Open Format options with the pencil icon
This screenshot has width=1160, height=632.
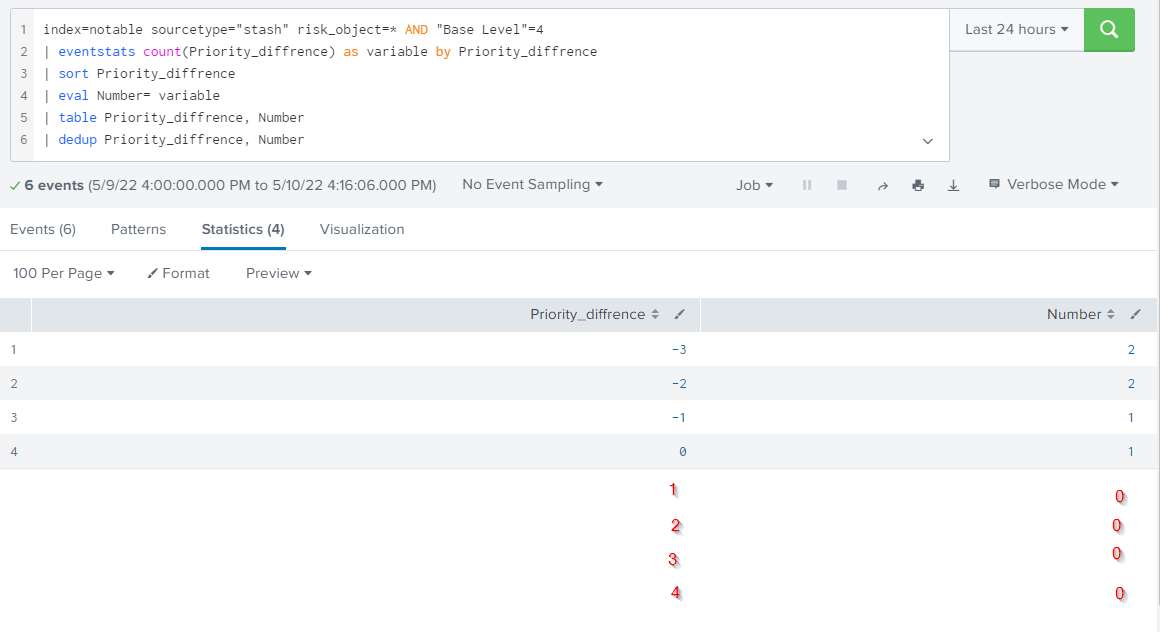[x=178, y=272]
